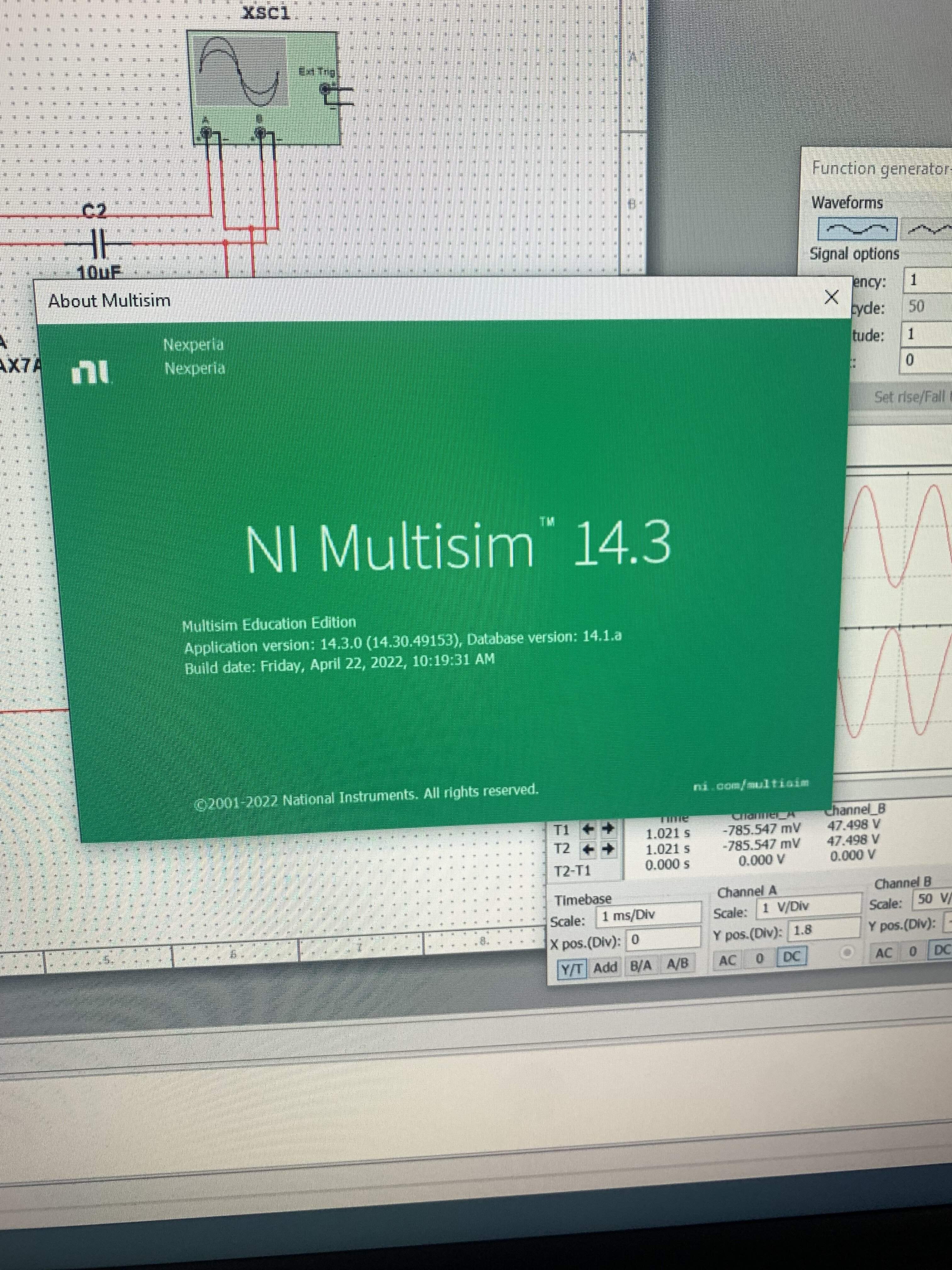This screenshot has height=1270, width=952.
Task: Choose sine waveform in Function generator
Action: (x=857, y=229)
